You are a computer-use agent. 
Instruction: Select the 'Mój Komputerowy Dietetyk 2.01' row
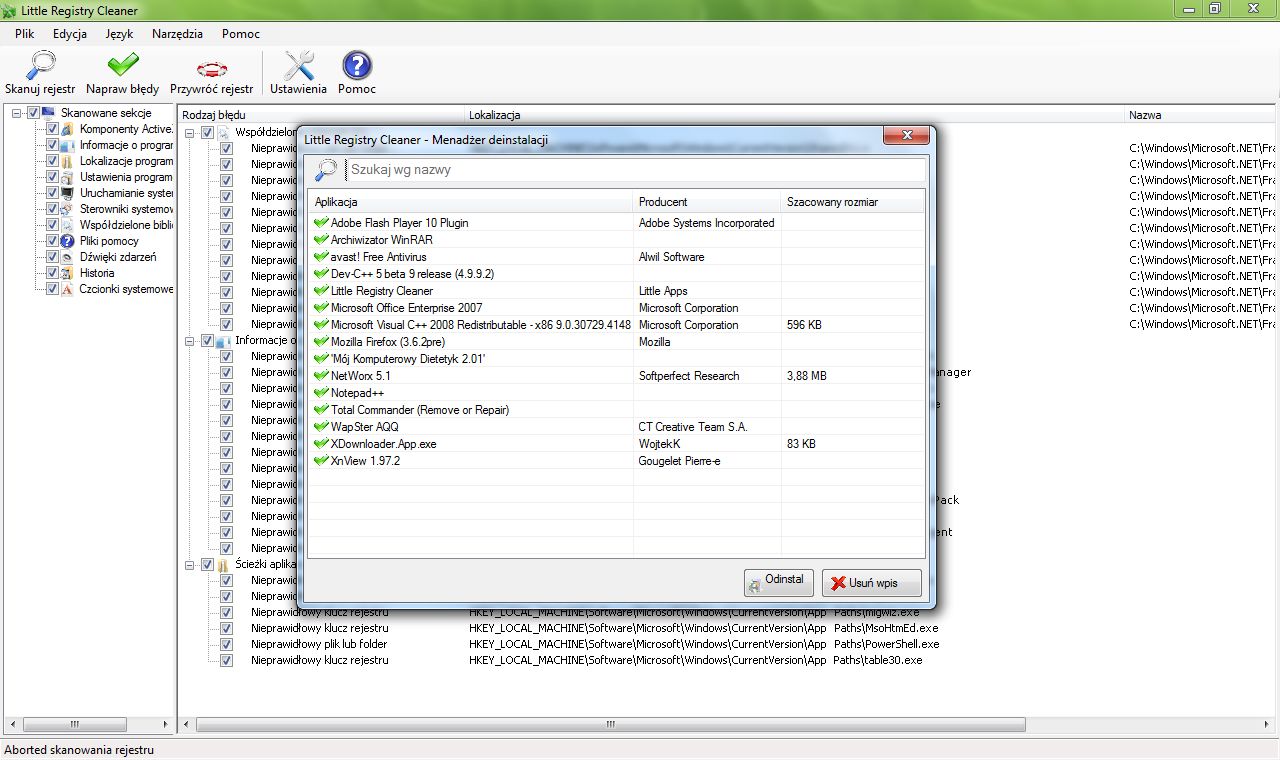(x=617, y=359)
